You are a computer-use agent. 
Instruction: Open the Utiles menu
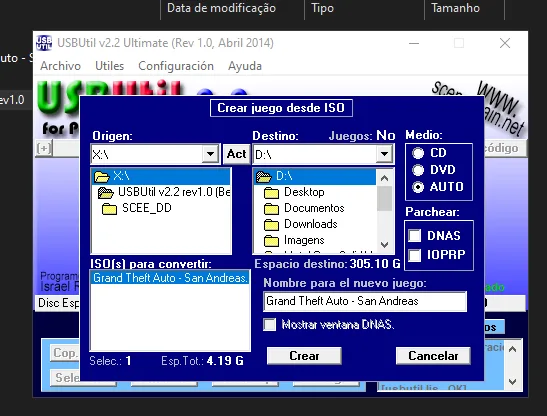[x=110, y=66]
